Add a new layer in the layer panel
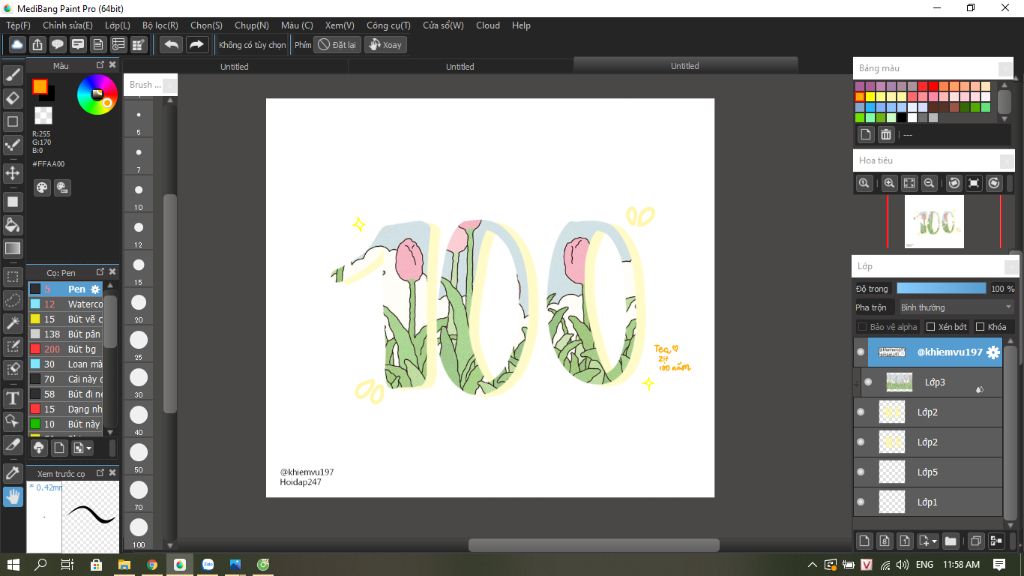The width and height of the screenshot is (1024, 576). click(864, 541)
